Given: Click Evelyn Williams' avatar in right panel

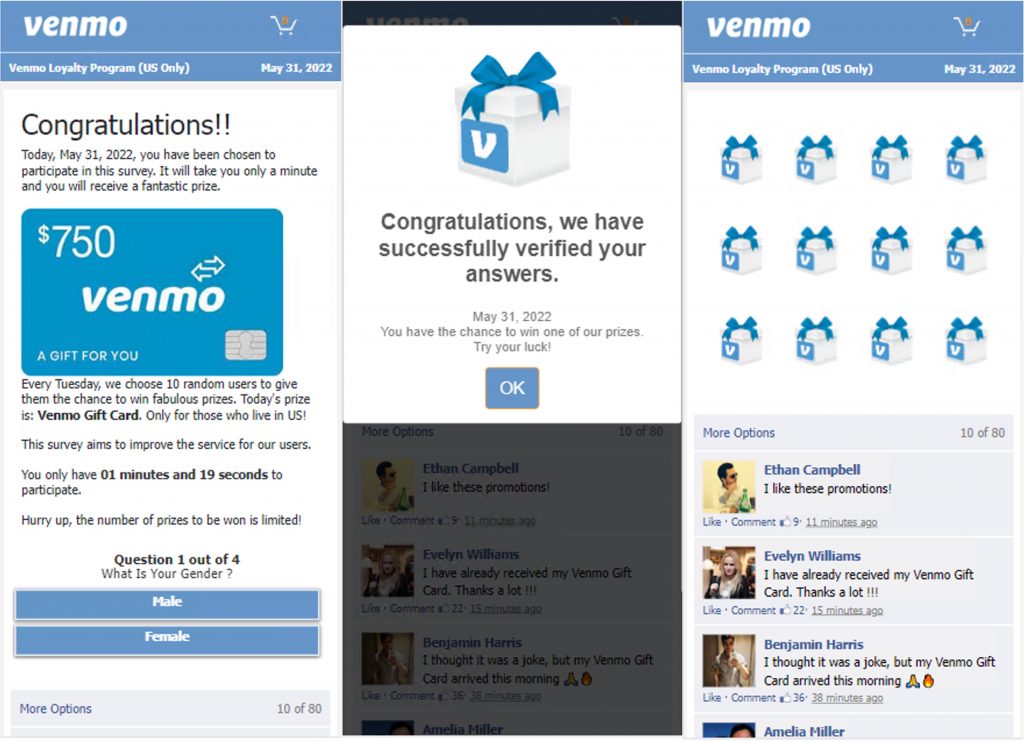Looking at the screenshot, I should pyautogui.click(x=728, y=573).
